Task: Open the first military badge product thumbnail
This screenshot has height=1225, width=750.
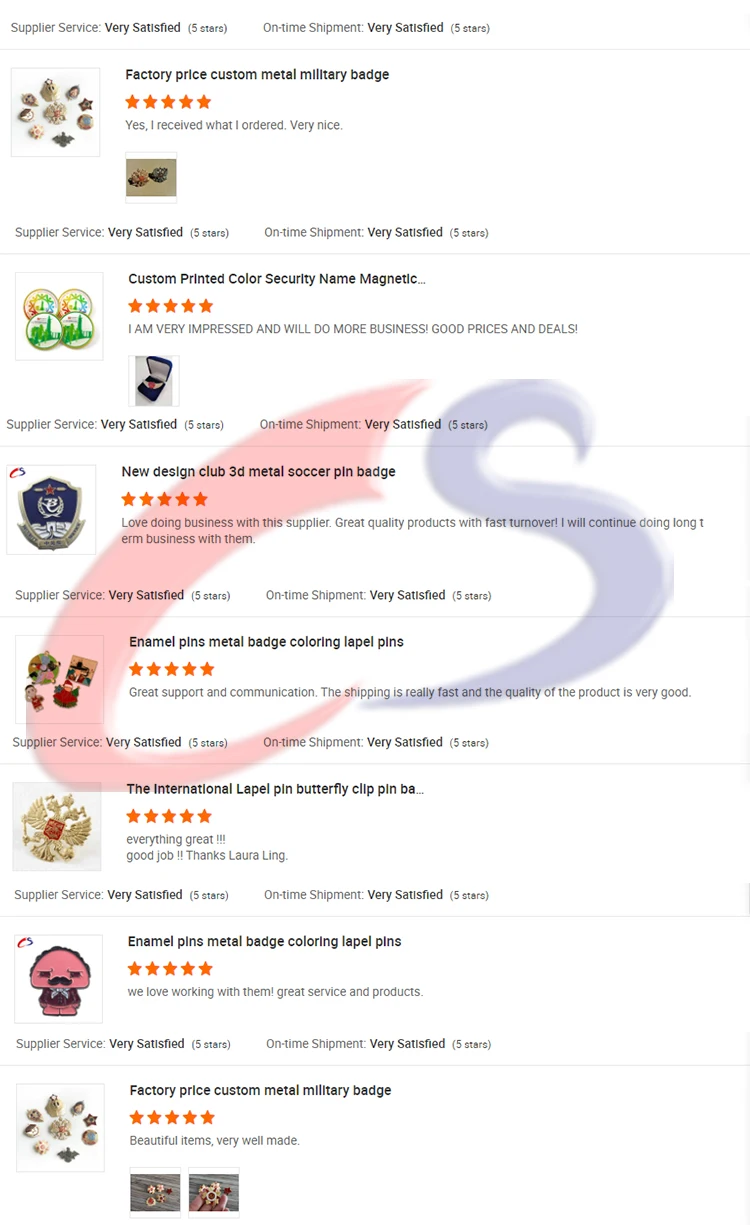Action: pos(55,112)
